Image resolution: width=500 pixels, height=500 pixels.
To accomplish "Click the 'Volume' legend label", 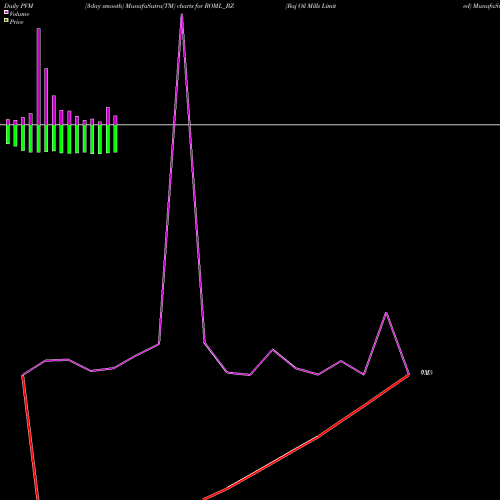I will coord(19,14).
